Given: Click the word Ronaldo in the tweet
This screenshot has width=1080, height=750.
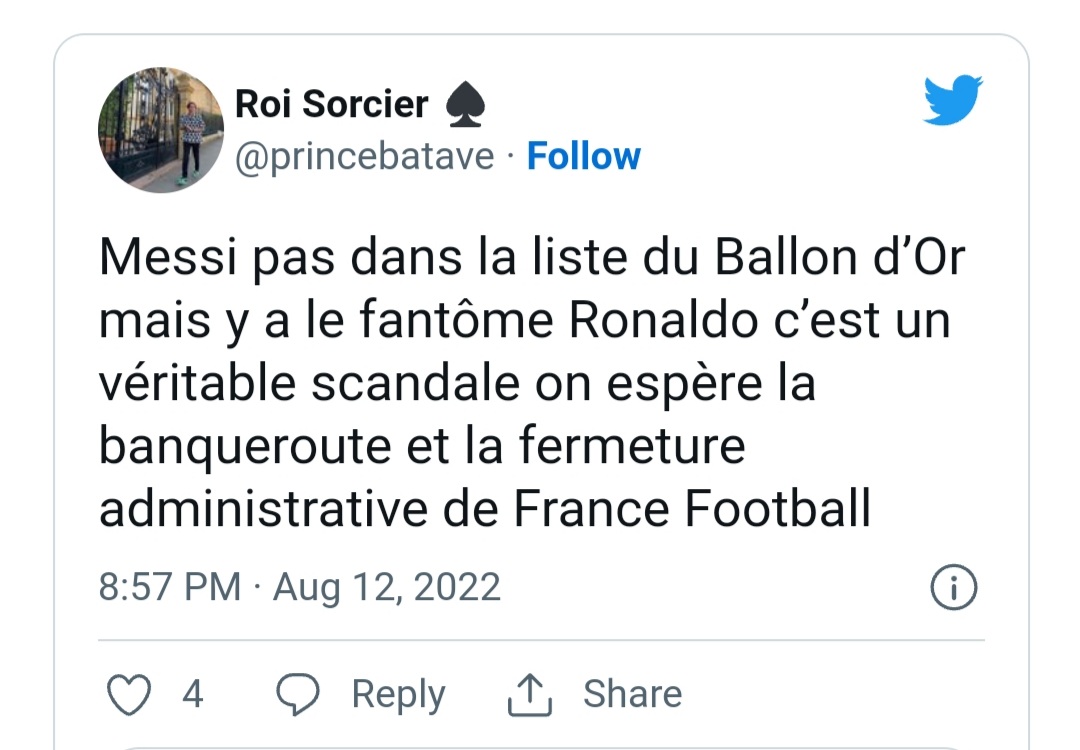Looking at the screenshot, I should (664, 321).
